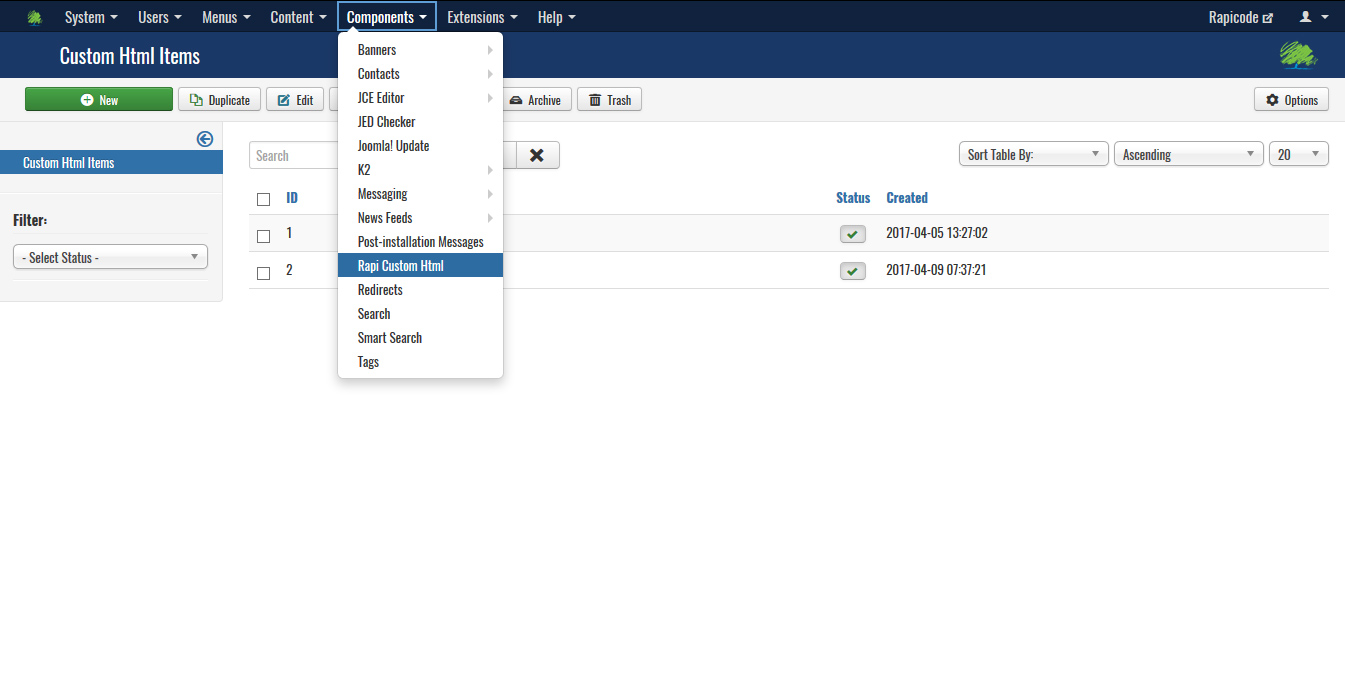1345x699 pixels.
Task: Open the Rapicode site link
Action: pyautogui.click(x=1241, y=17)
